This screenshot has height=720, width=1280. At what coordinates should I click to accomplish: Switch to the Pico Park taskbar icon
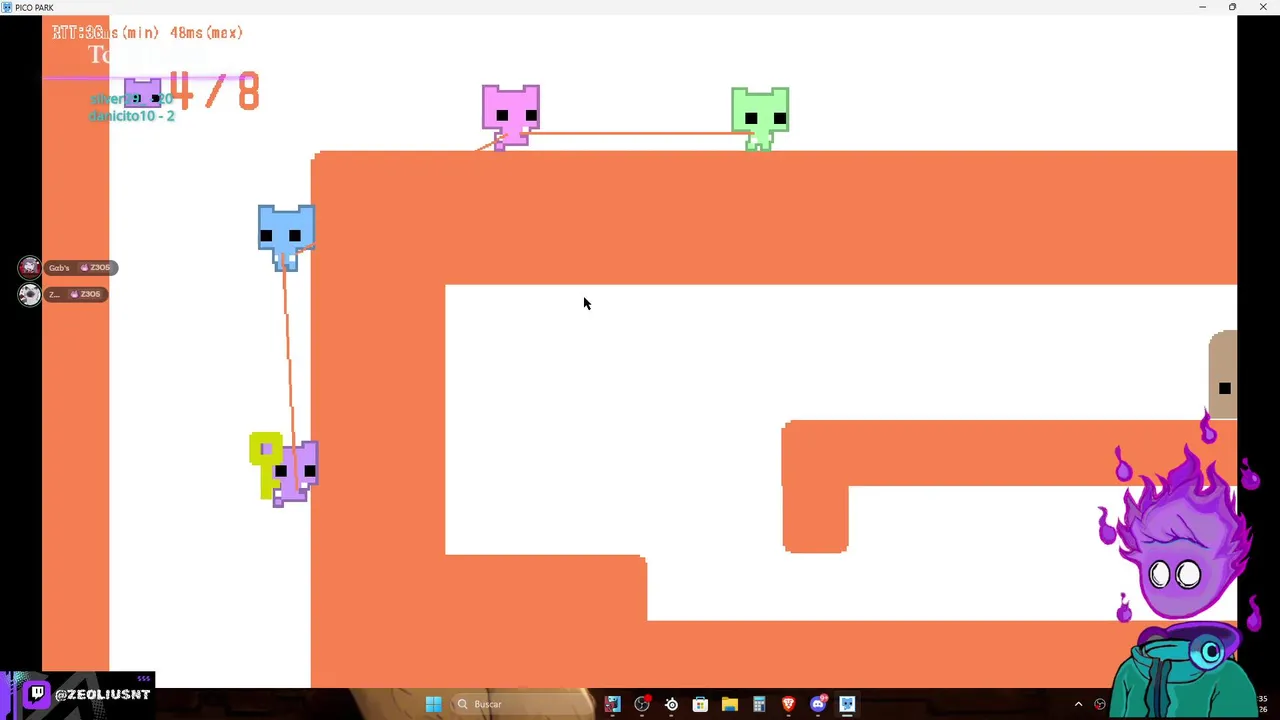pos(847,704)
